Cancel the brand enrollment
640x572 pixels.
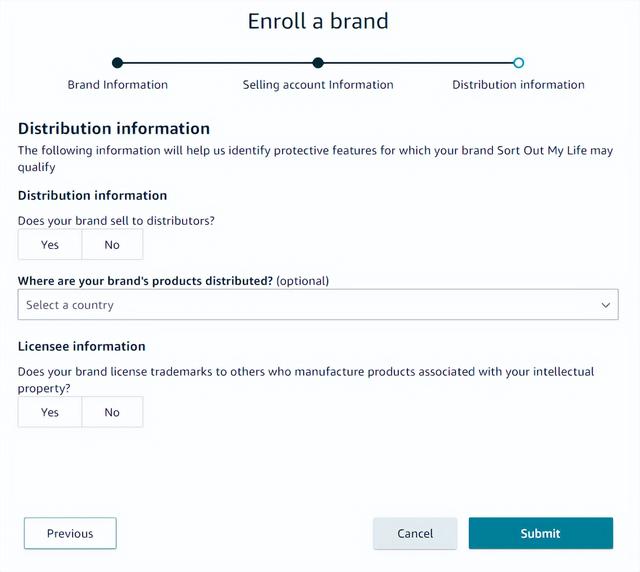point(415,533)
